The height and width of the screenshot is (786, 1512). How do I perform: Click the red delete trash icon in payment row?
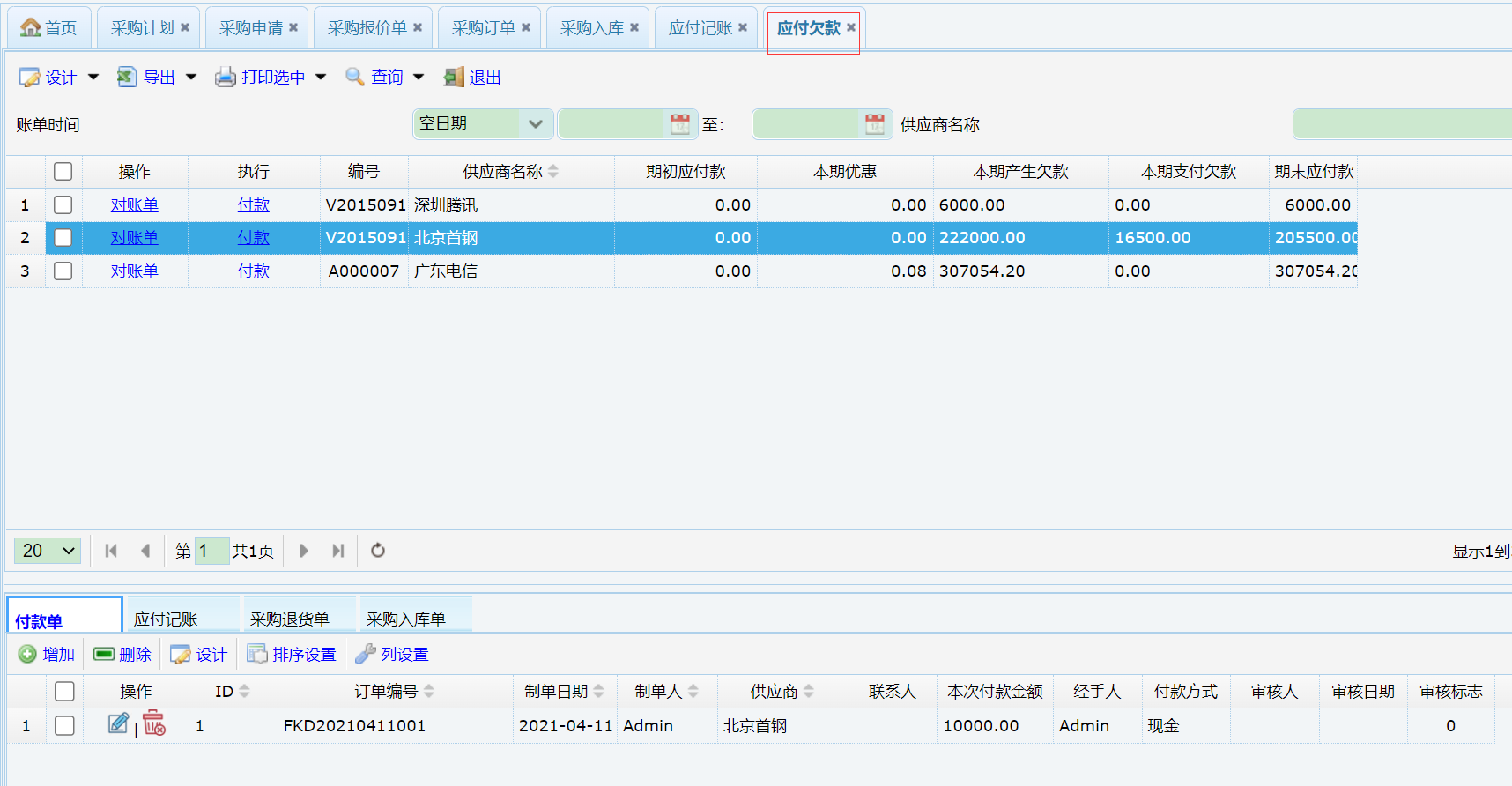pos(154,724)
